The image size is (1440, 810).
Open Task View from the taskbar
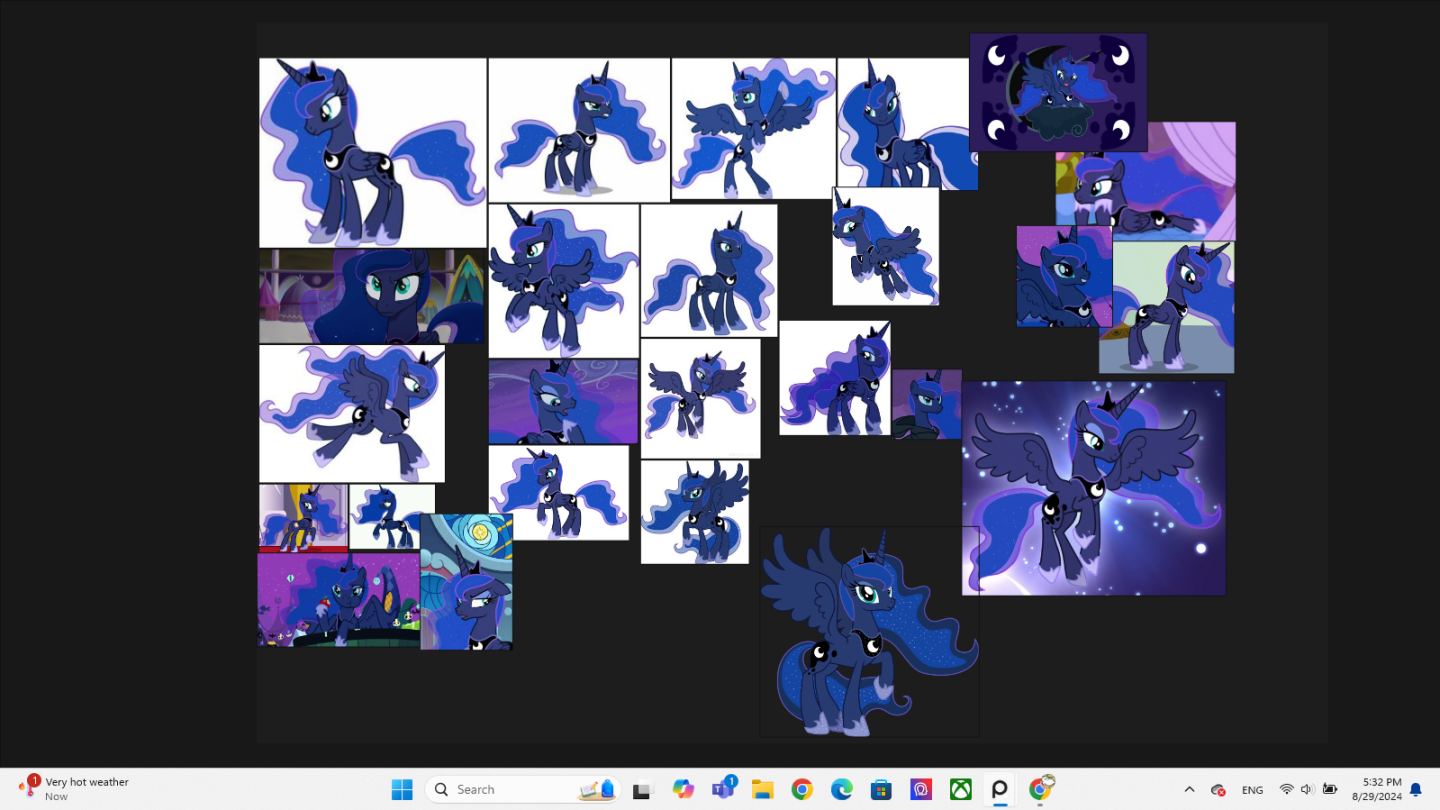[x=642, y=789]
